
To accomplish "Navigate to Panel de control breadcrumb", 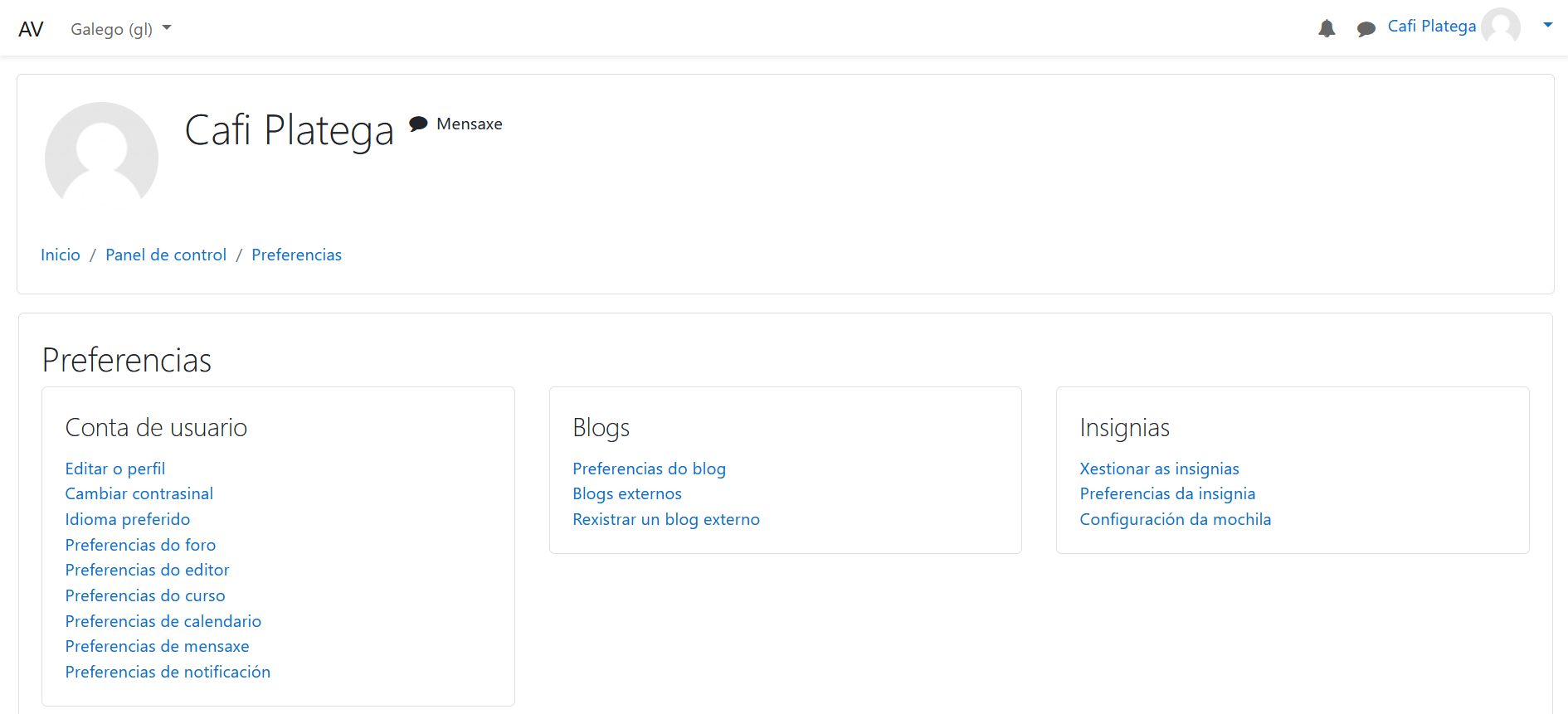I will click(x=166, y=255).
